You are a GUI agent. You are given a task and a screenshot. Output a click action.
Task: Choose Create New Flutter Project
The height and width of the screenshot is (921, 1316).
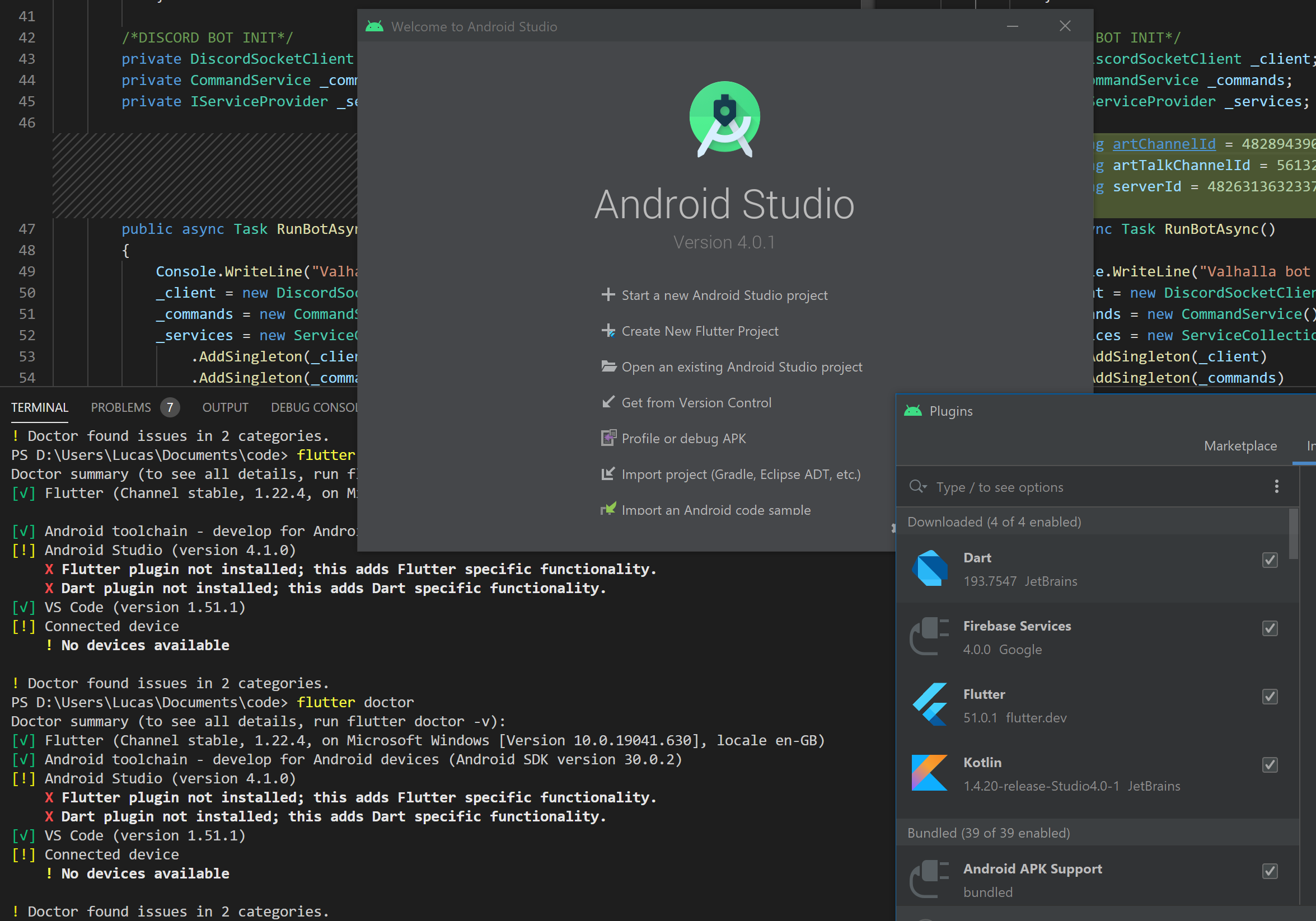(x=700, y=331)
